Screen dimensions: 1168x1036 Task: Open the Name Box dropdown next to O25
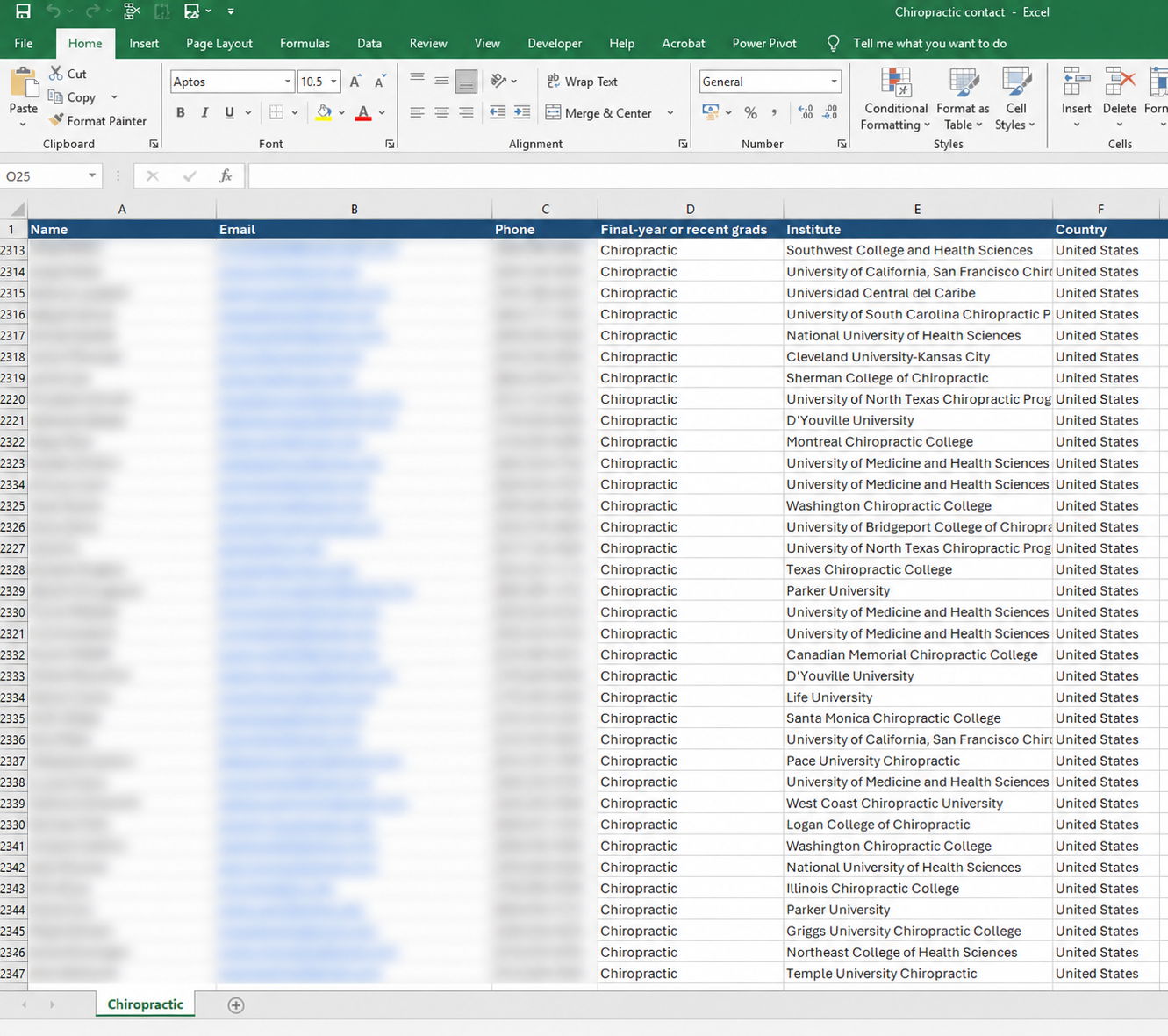(x=91, y=176)
